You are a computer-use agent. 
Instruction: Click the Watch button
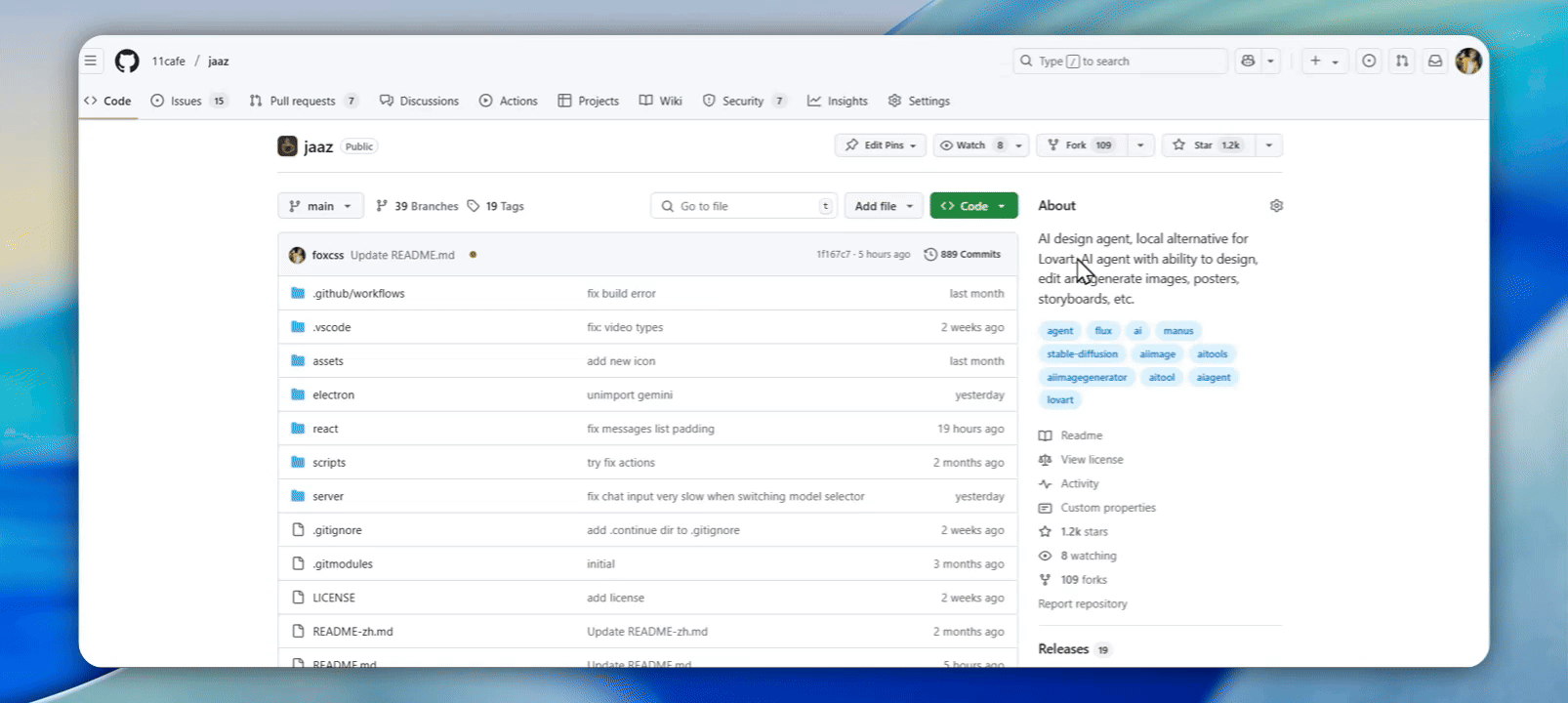970,145
